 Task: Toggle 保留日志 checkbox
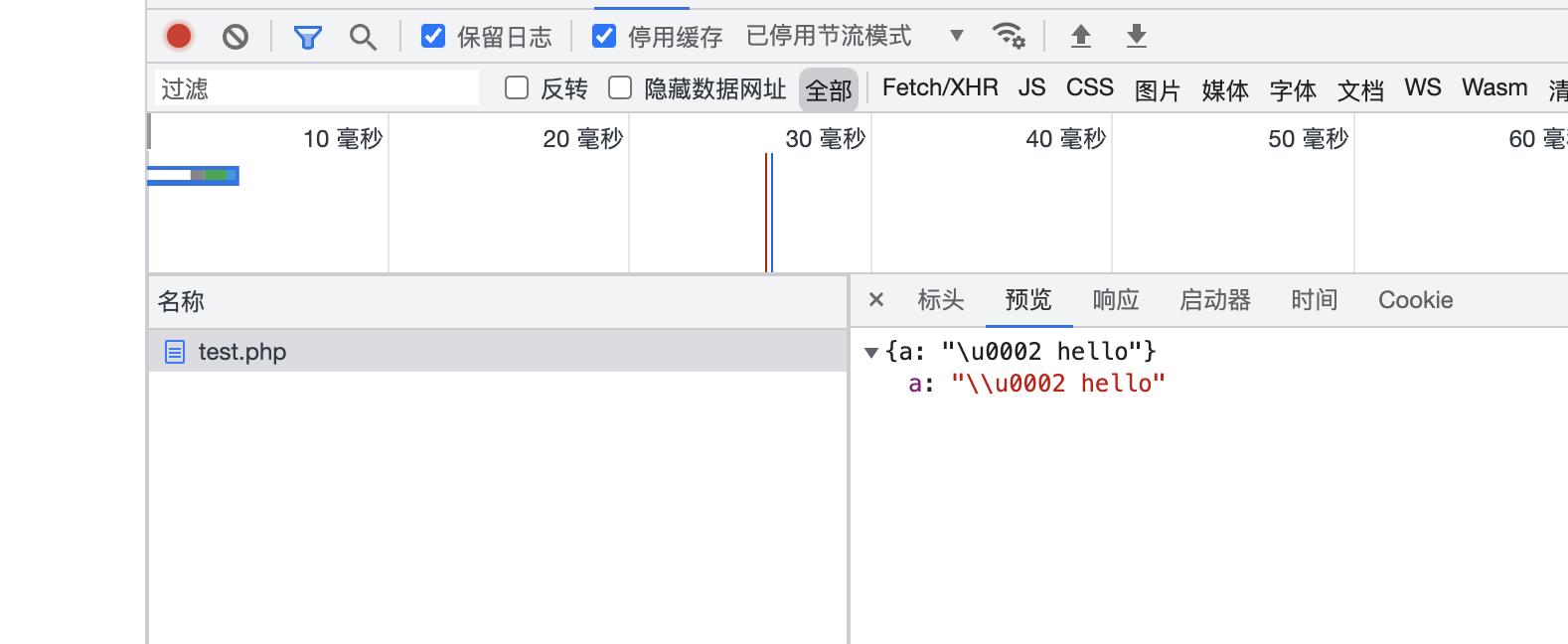click(433, 37)
